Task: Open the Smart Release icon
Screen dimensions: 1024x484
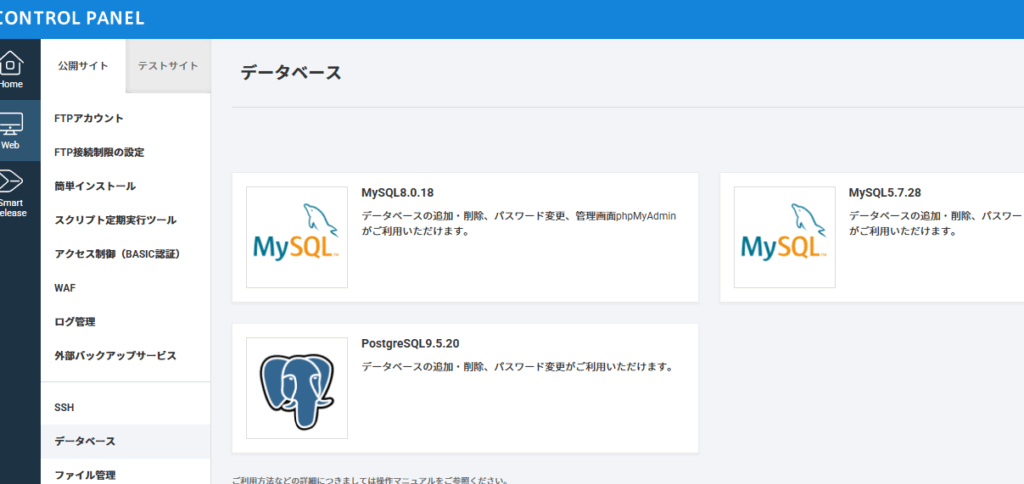Action: click(x=10, y=182)
